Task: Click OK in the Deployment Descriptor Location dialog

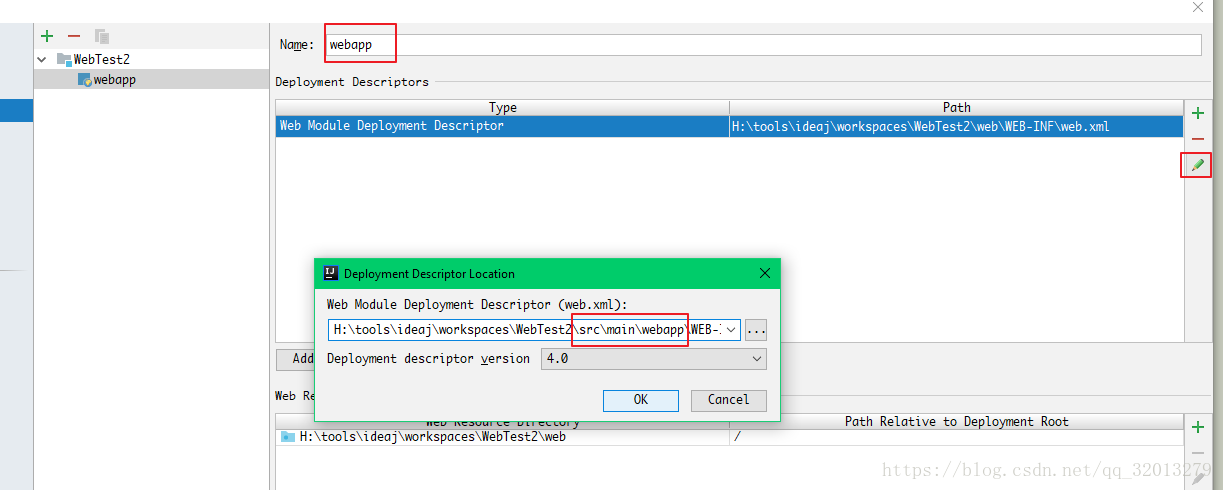Action: coord(641,400)
